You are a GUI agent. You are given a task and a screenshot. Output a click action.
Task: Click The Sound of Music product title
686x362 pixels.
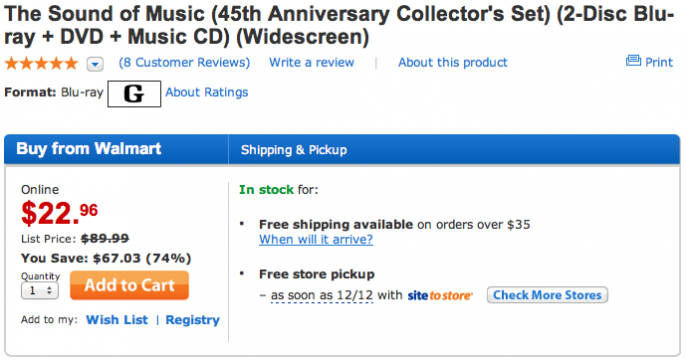(x=339, y=25)
